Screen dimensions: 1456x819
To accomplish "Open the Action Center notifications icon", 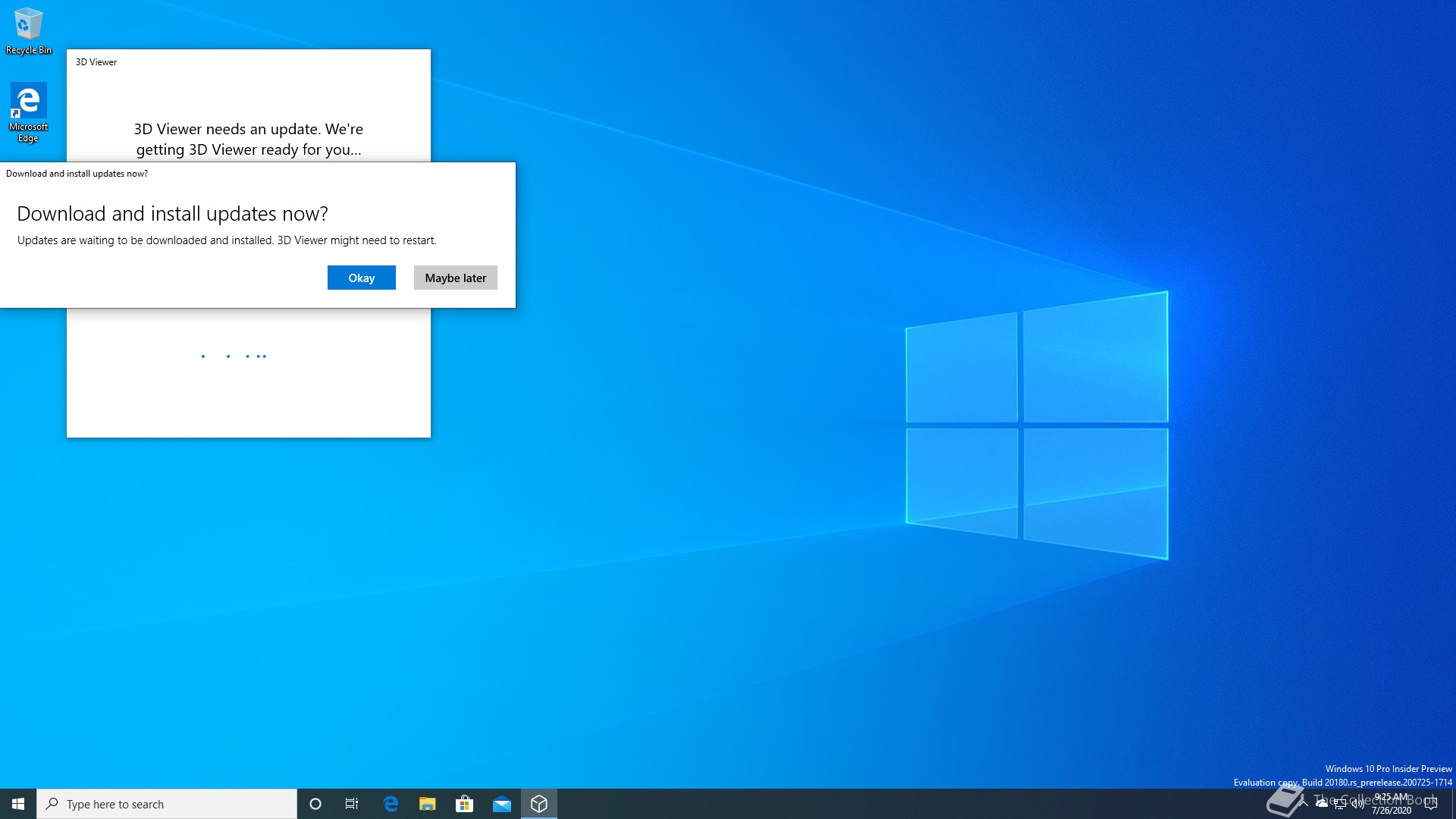I will click(x=1431, y=804).
